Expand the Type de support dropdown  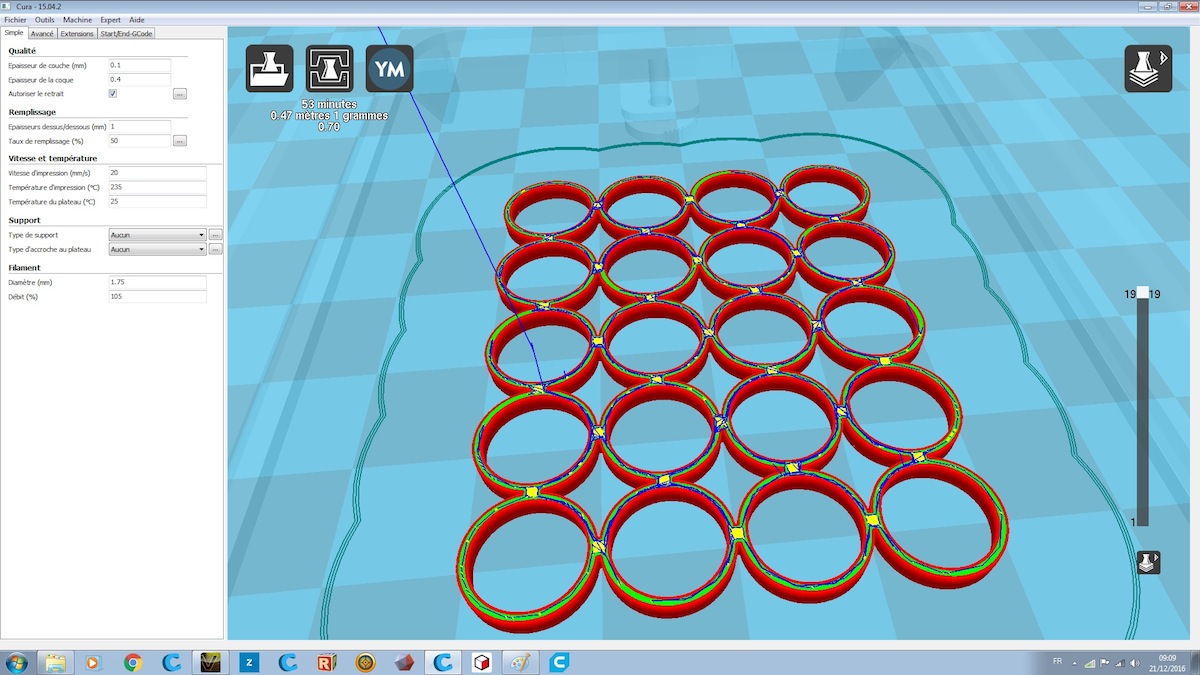click(157, 235)
